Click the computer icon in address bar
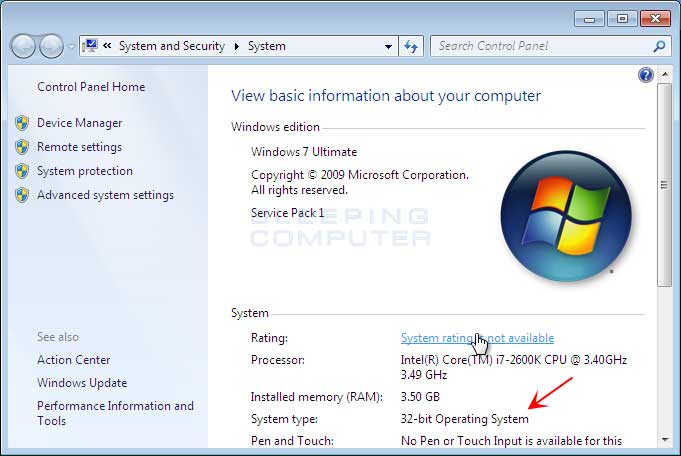This screenshot has height=456, width=681. click(x=90, y=46)
